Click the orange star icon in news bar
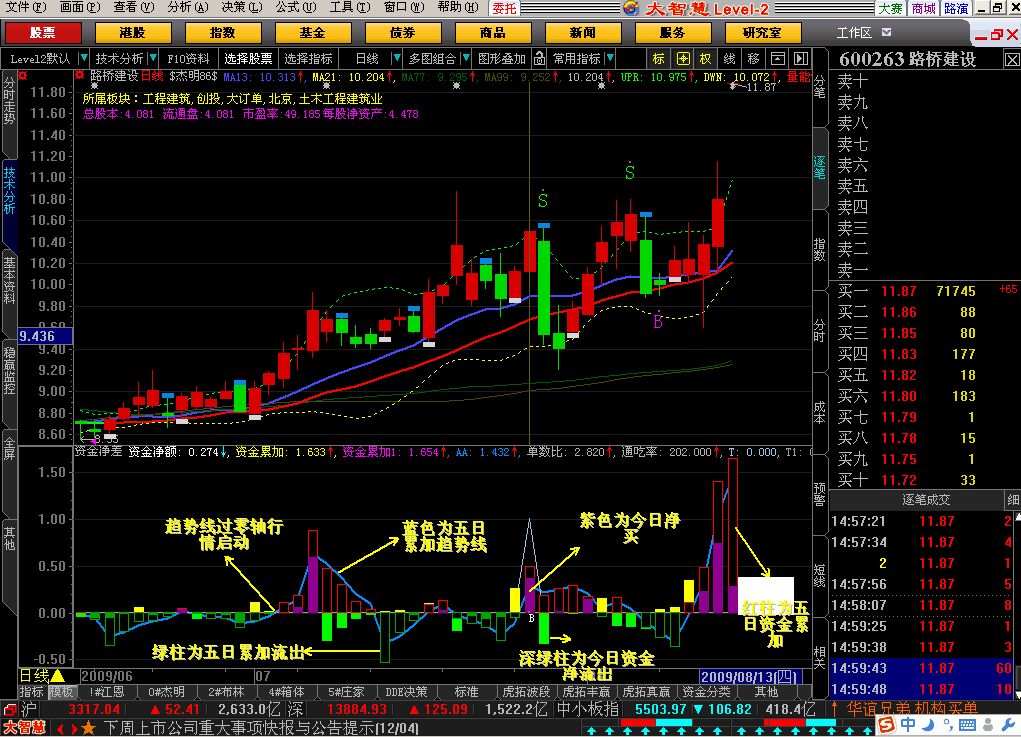Viewport: 1021px width, 737px height. pyautogui.click(x=88, y=728)
